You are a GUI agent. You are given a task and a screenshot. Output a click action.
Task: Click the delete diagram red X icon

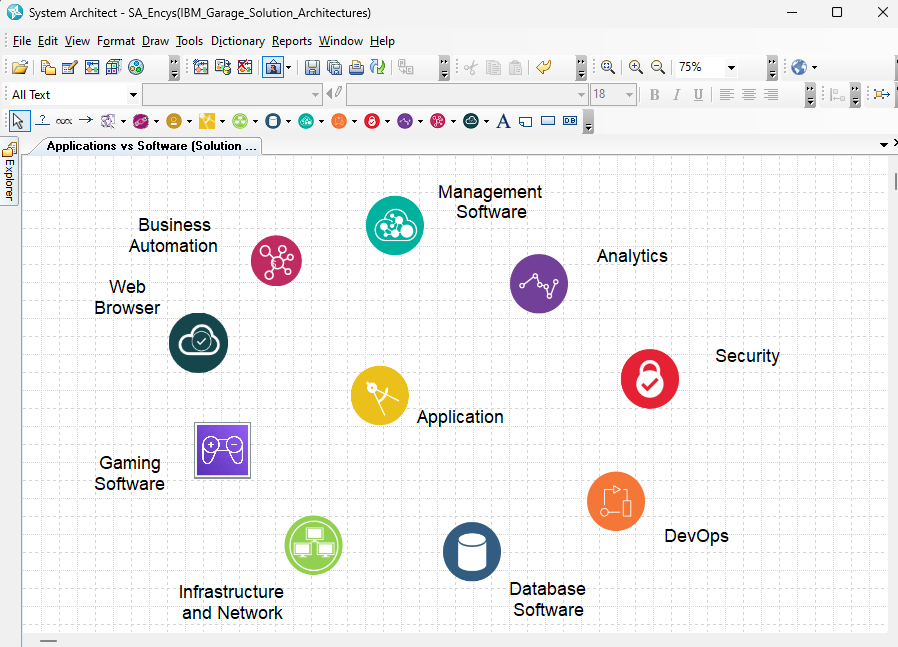coord(245,68)
